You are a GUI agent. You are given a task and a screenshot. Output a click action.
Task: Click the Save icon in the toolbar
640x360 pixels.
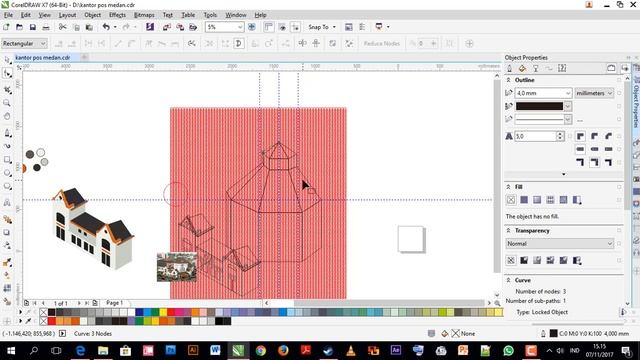pyautogui.click(x=33, y=27)
